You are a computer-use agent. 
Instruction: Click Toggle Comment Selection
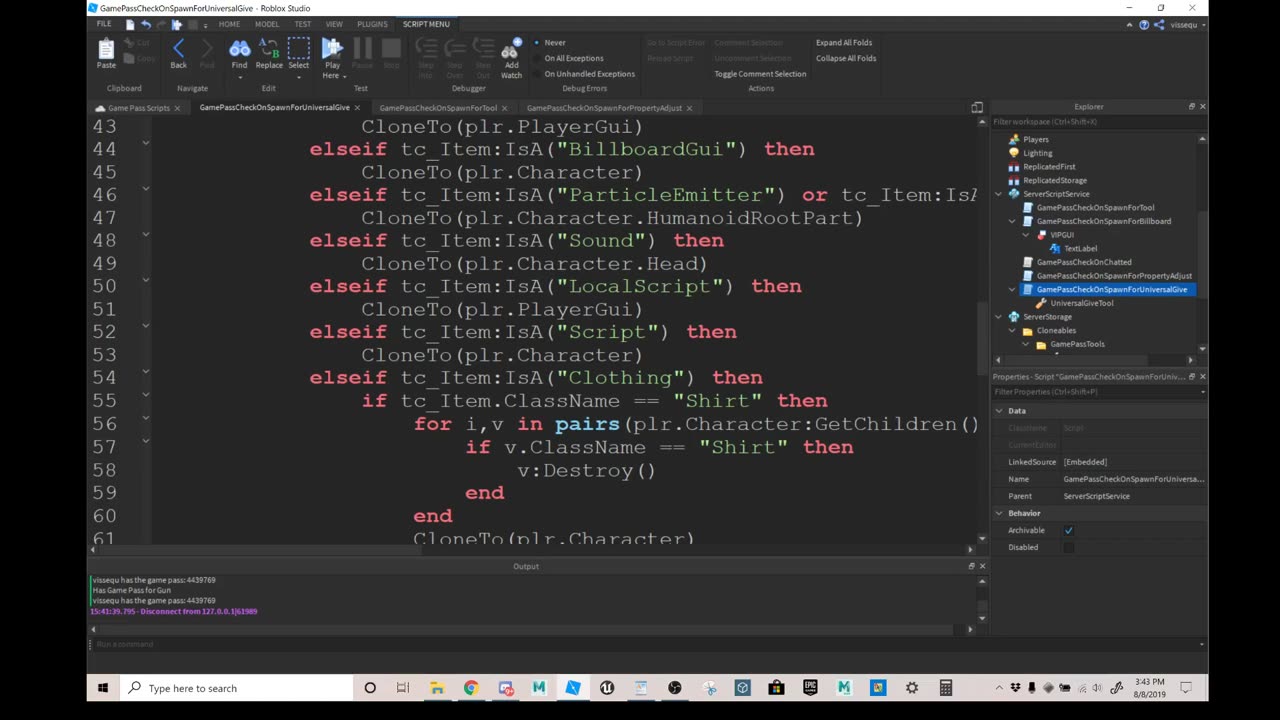[760, 74]
